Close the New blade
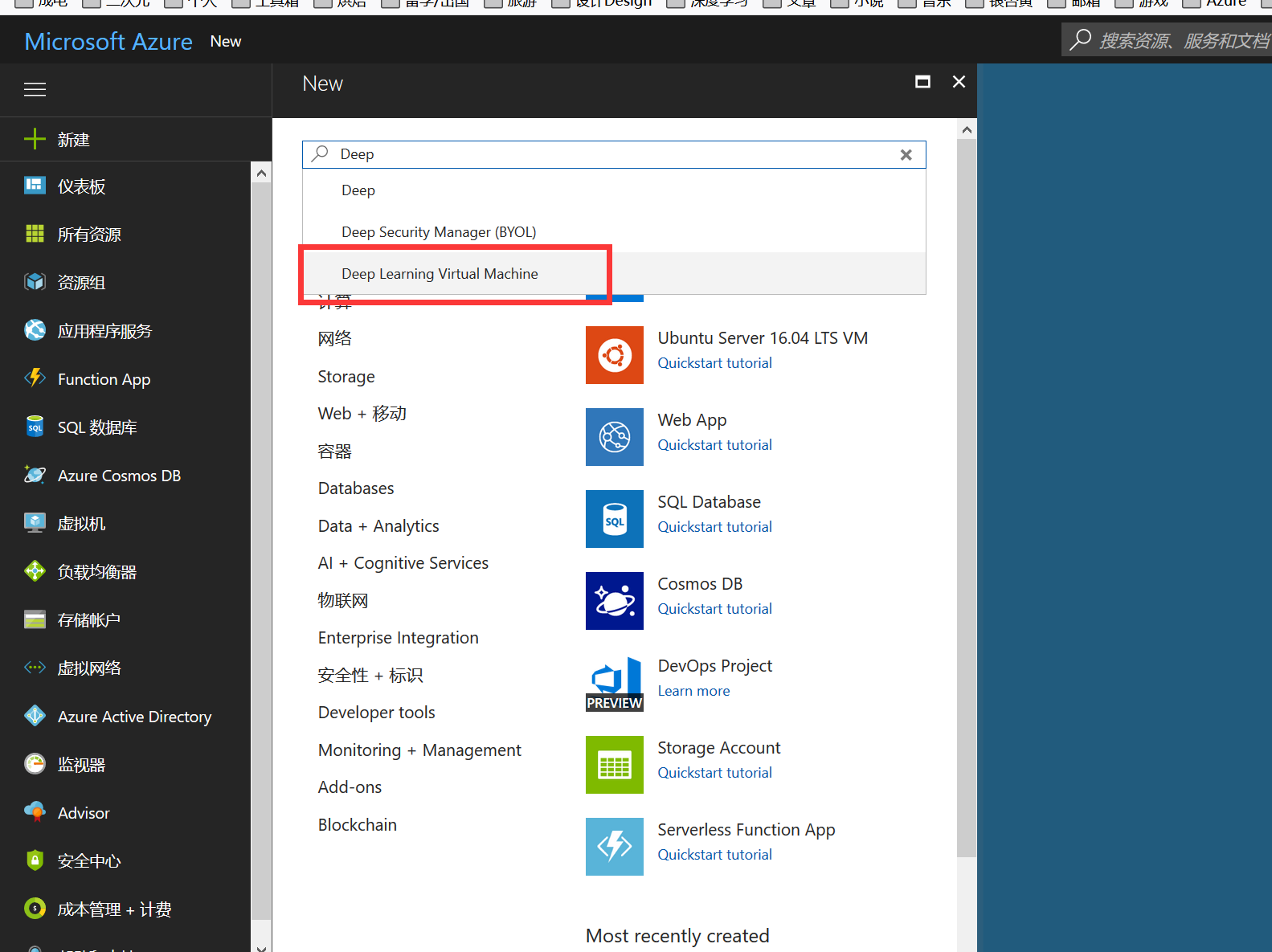The height and width of the screenshot is (952, 1272). click(x=959, y=82)
